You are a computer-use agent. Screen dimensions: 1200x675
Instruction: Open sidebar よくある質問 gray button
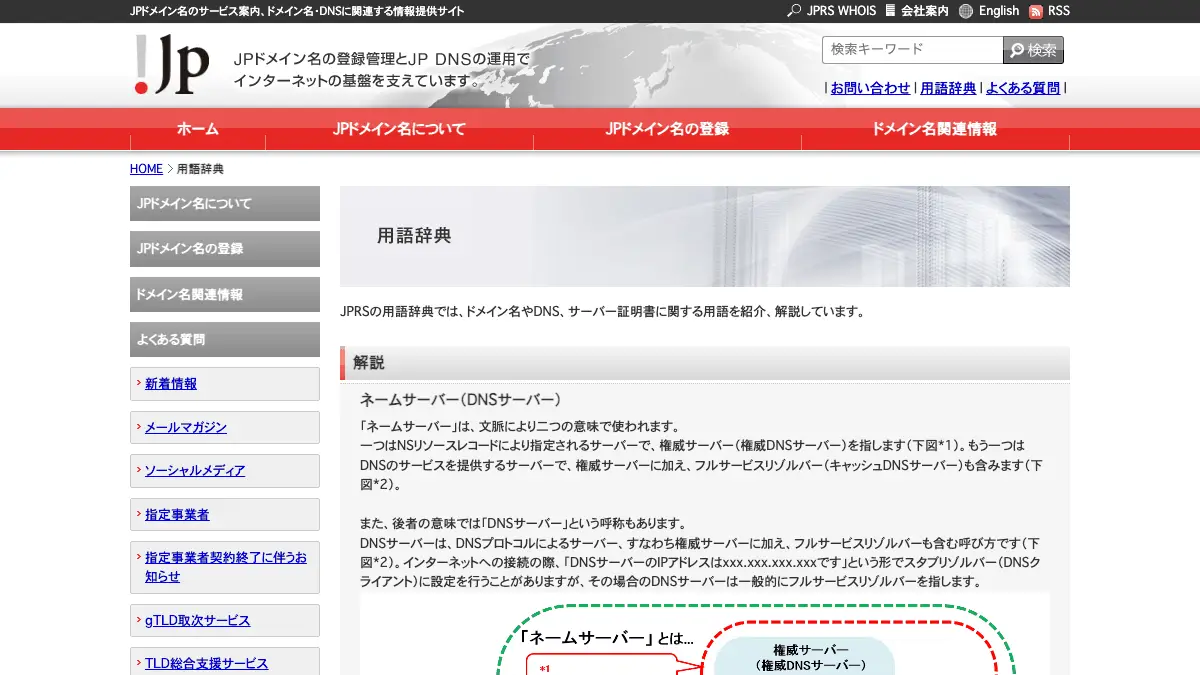click(x=225, y=339)
